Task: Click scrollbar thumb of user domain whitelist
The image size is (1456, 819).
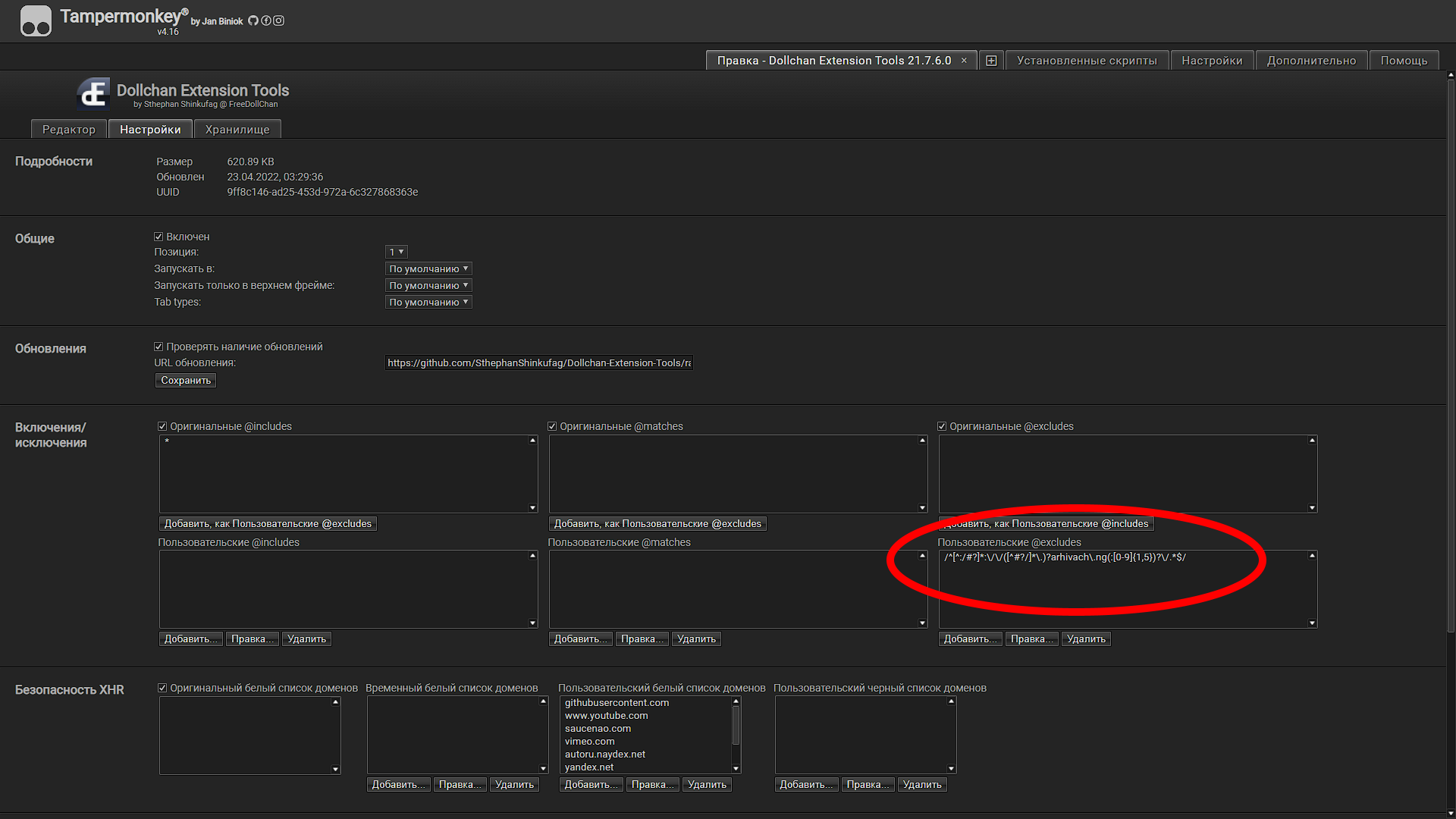Action: click(736, 725)
